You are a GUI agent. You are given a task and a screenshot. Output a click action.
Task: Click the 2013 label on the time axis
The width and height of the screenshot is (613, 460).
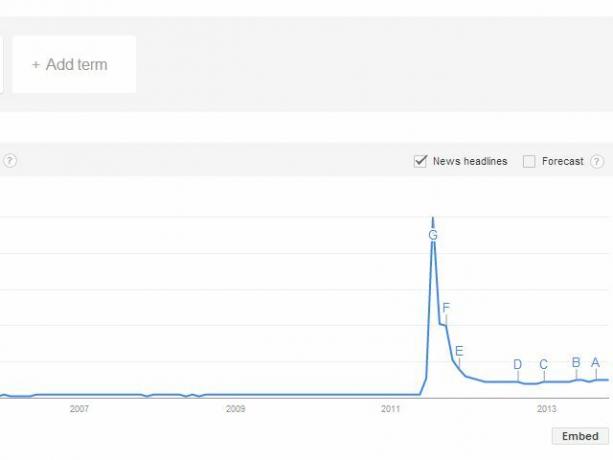click(x=547, y=409)
